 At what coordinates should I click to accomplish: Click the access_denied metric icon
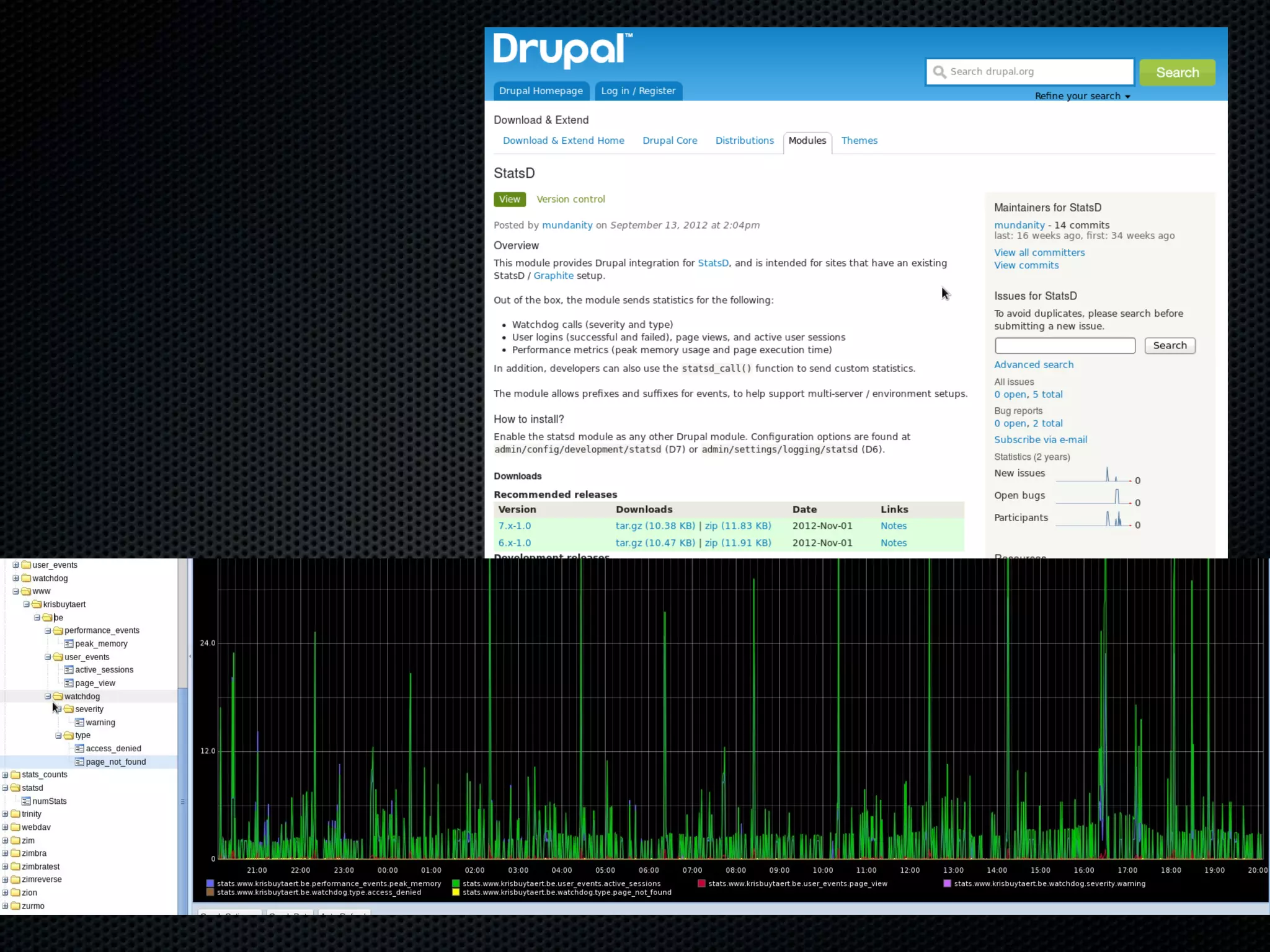click(x=79, y=748)
